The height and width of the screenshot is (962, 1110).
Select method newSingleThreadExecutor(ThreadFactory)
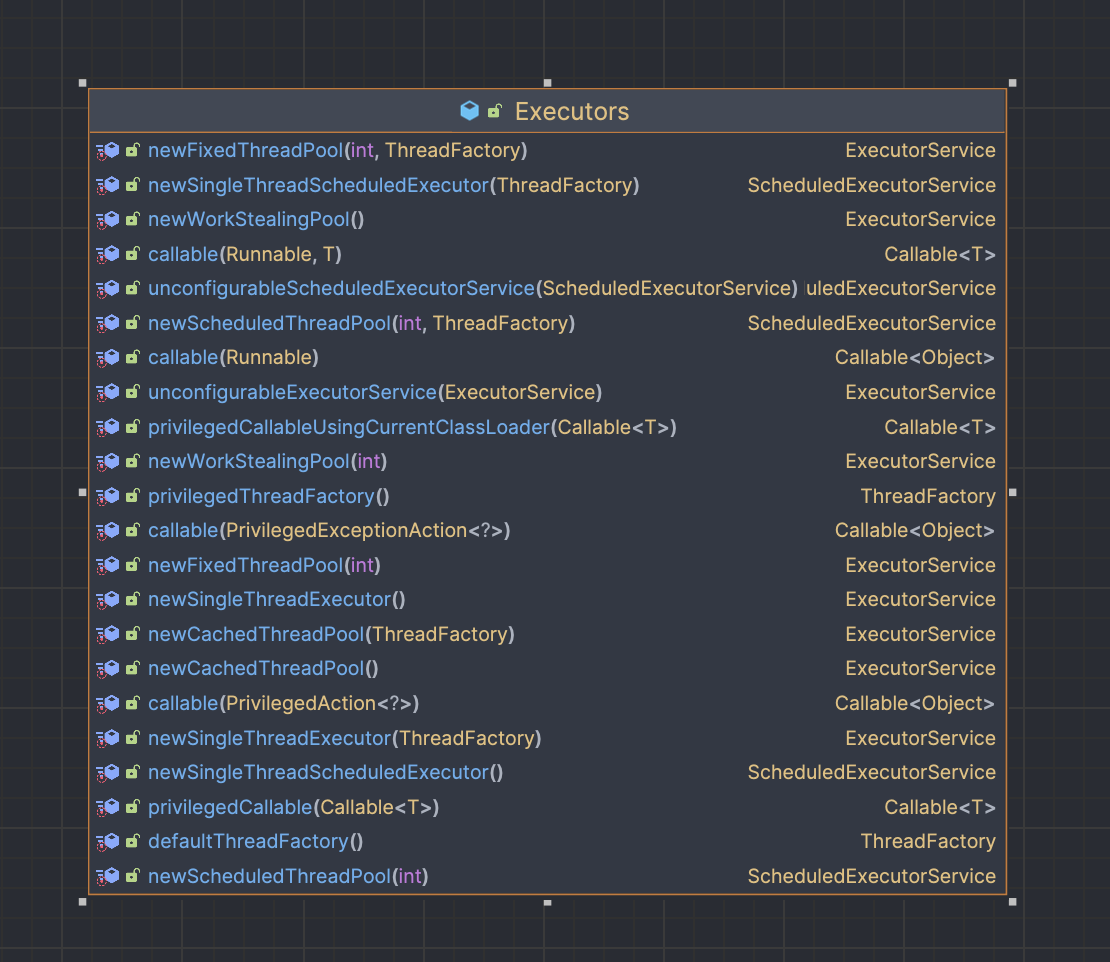pyautogui.click(x=345, y=738)
